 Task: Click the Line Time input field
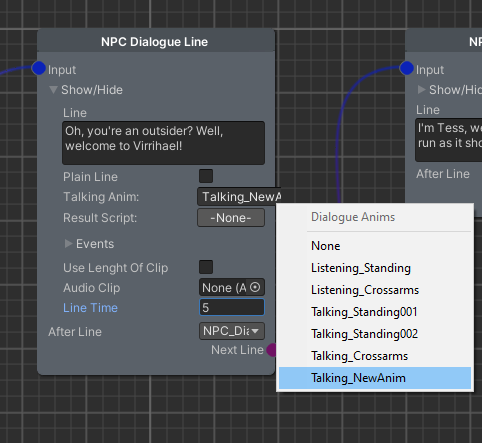[232, 307]
